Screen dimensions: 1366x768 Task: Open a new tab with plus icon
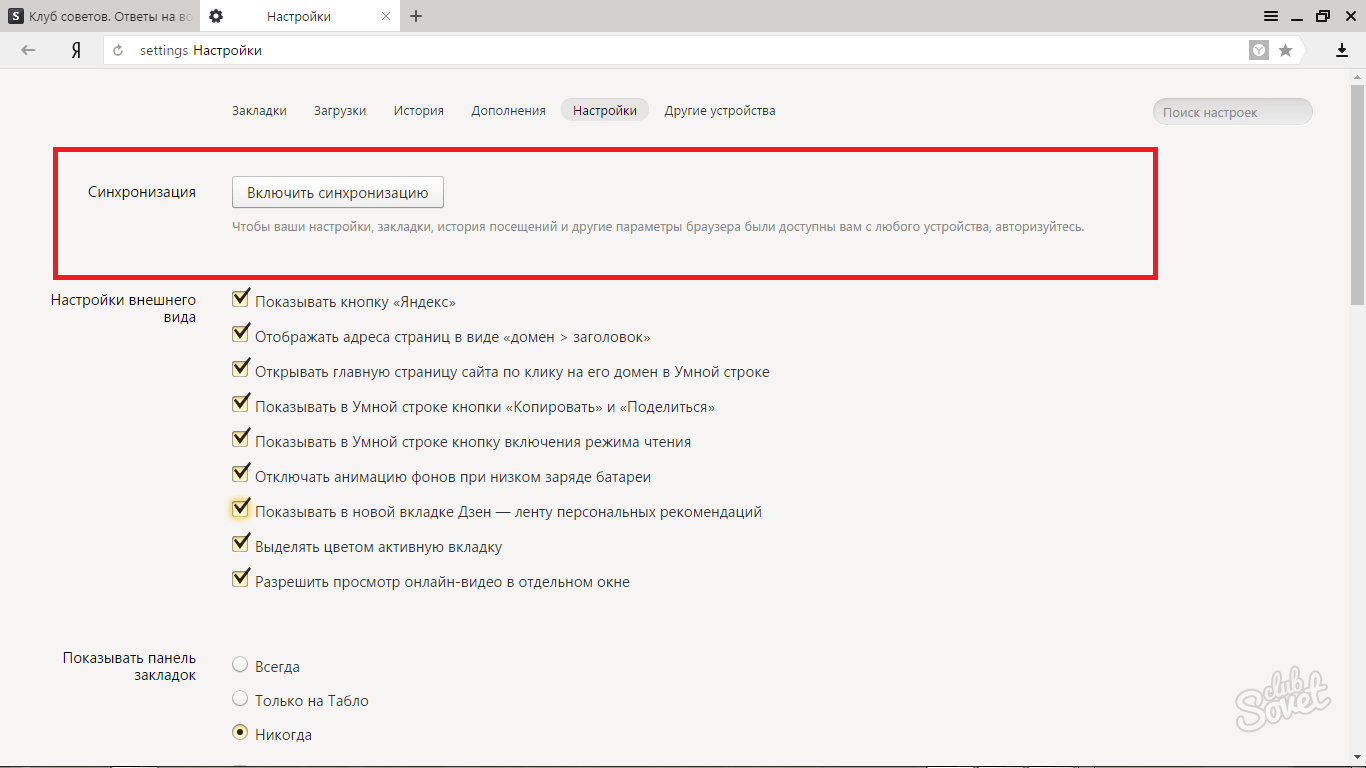[416, 16]
